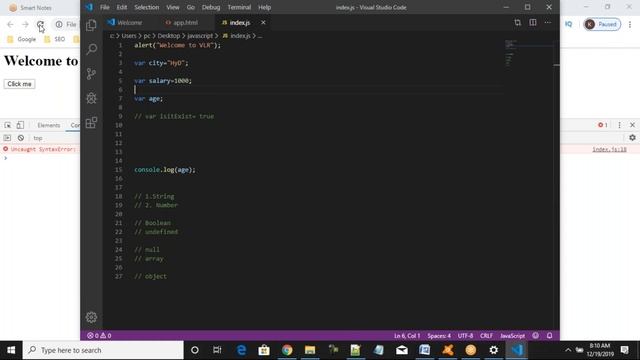Open Google Chrome from the taskbar
Viewport: 640px width, 360px height.
tap(287, 350)
